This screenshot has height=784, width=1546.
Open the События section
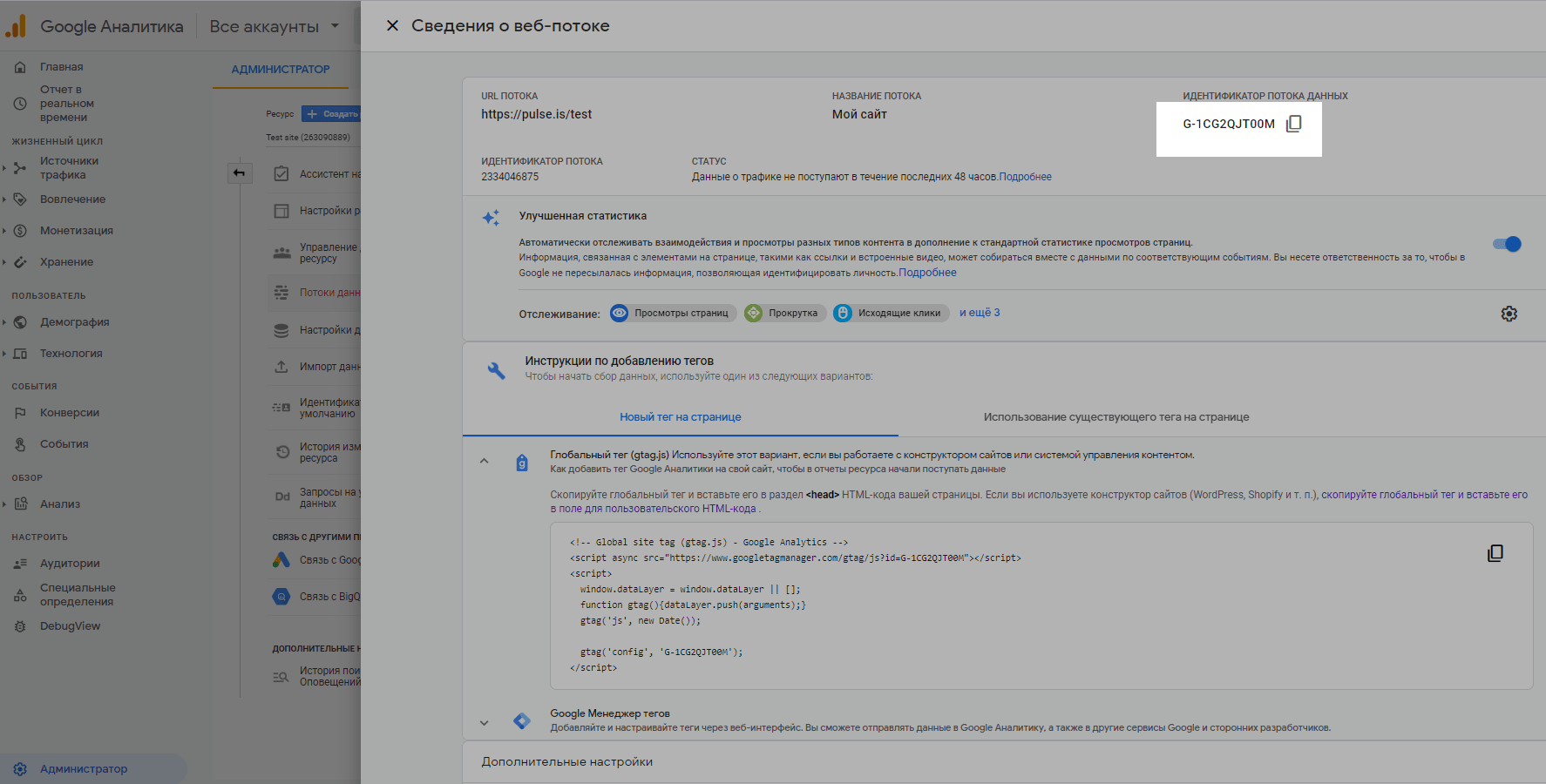[x=64, y=444]
